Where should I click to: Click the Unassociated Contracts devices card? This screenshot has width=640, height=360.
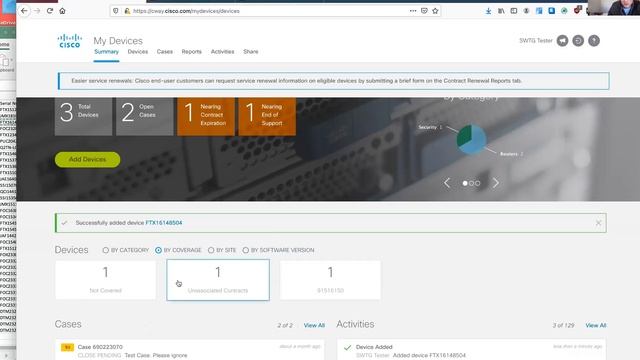[x=218, y=280]
